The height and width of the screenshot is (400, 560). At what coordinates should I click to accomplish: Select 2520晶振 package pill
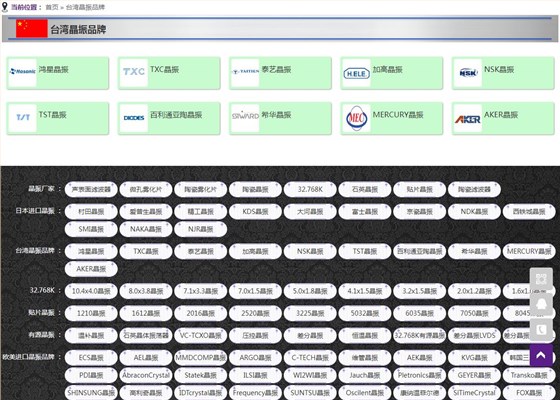(255, 313)
